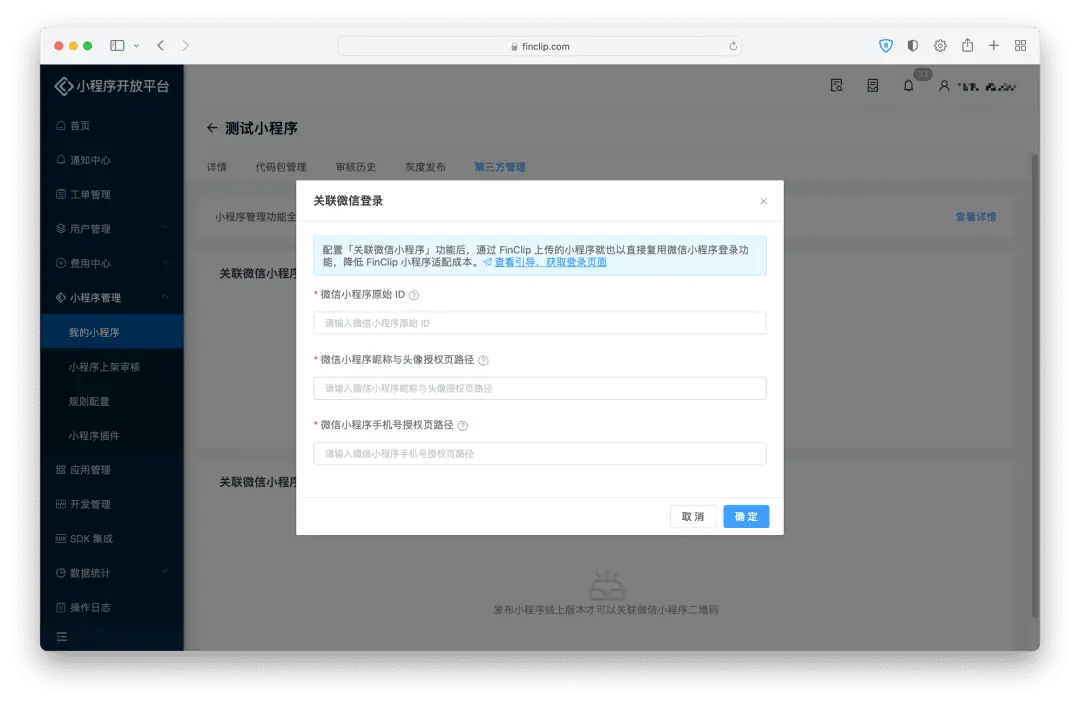Cancel the dialog via 取消 button

pos(694,516)
